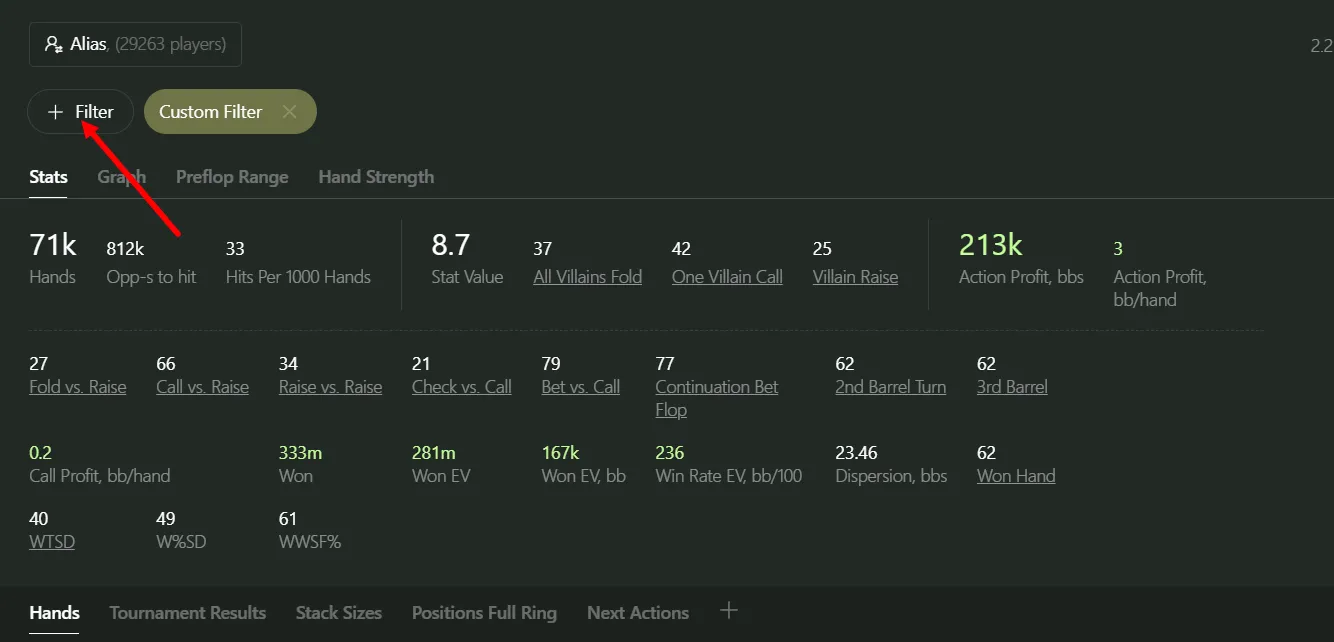Remove Custom Filter with its X icon
This screenshot has width=1334, height=642.
tap(289, 112)
